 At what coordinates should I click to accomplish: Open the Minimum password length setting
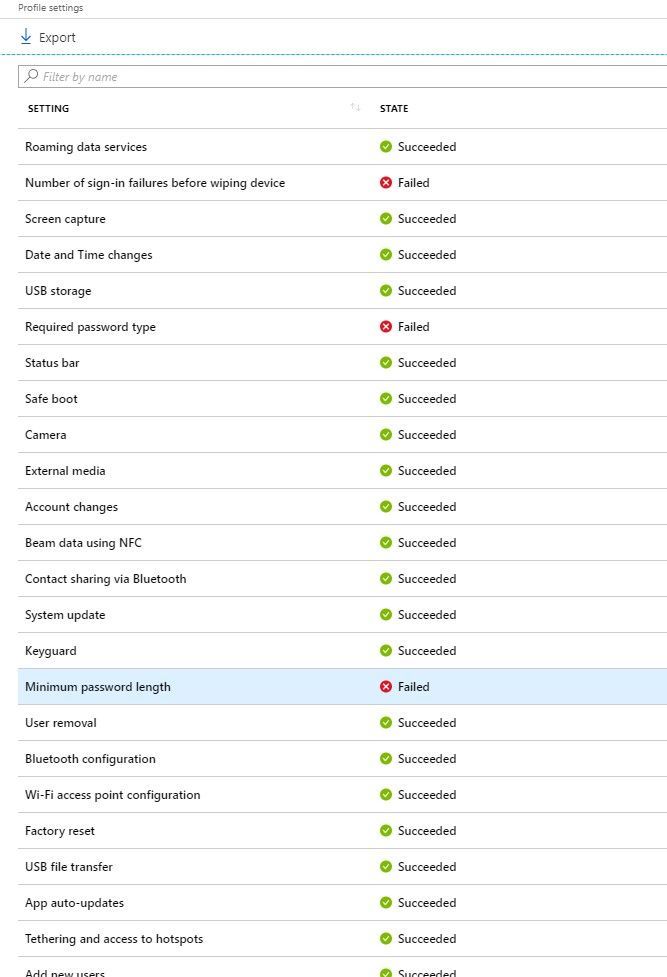coord(96,687)
